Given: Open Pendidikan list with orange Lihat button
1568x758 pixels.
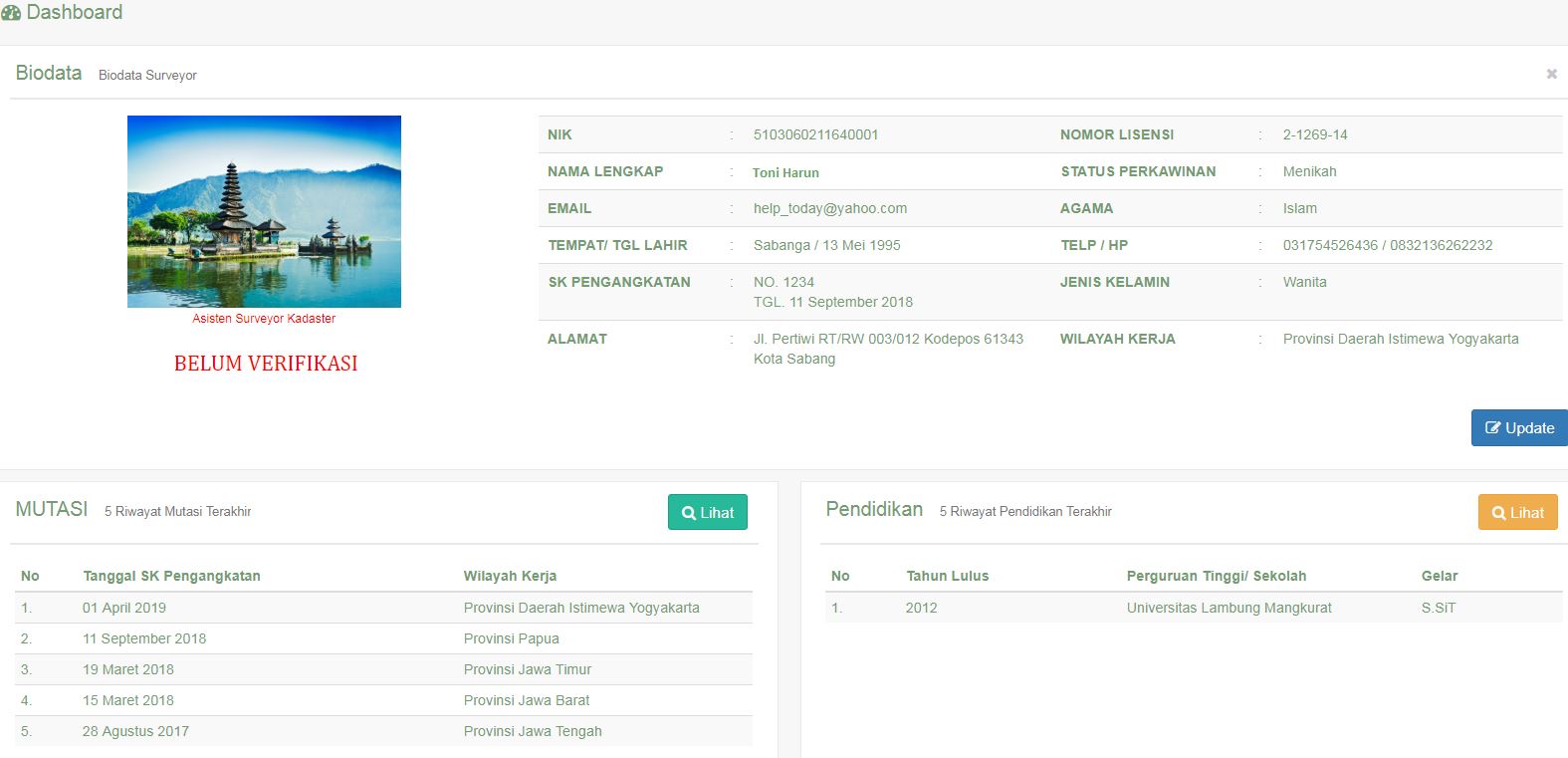Looking at the screenshot, I should pos(1517,513).
